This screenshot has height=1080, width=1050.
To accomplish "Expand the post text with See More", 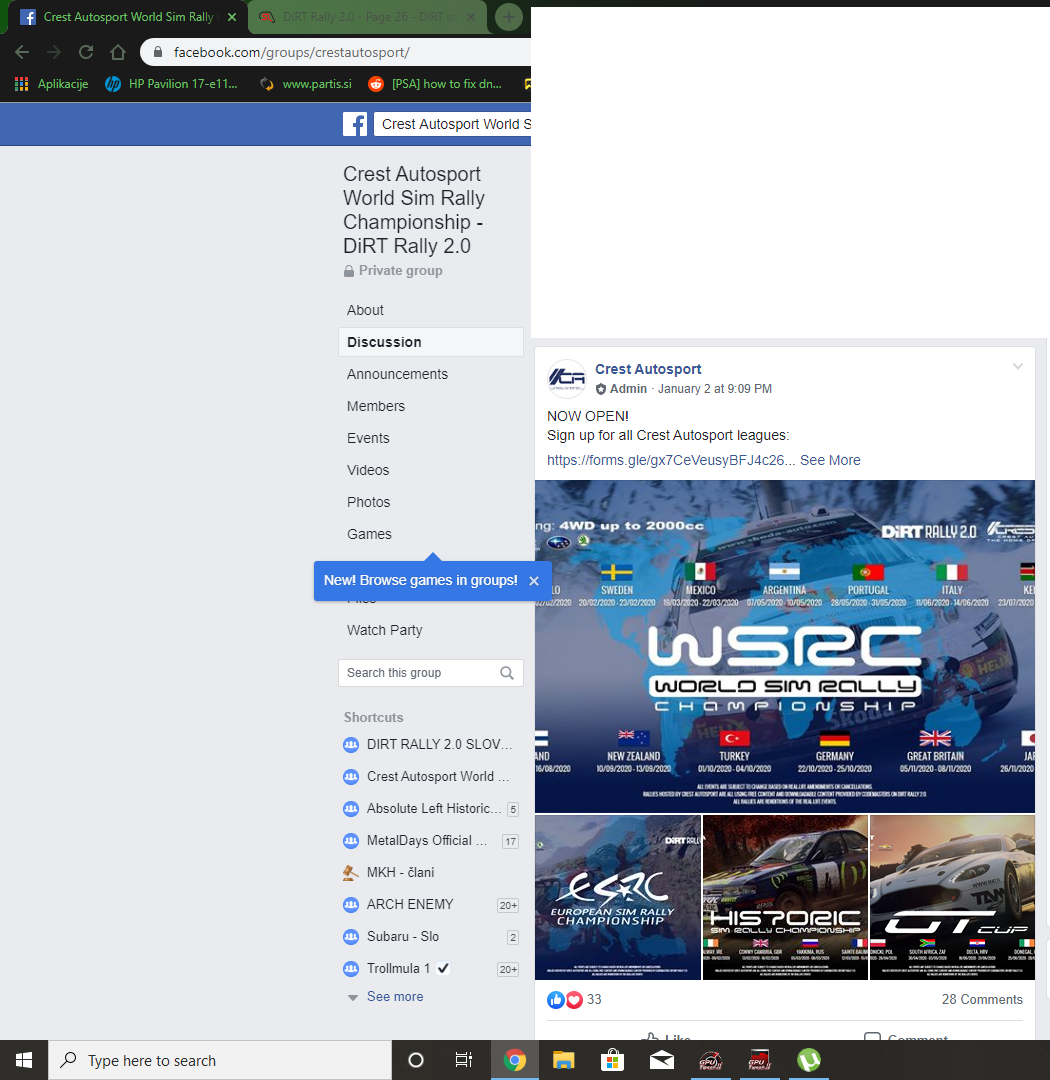I will tap(830, 460).
